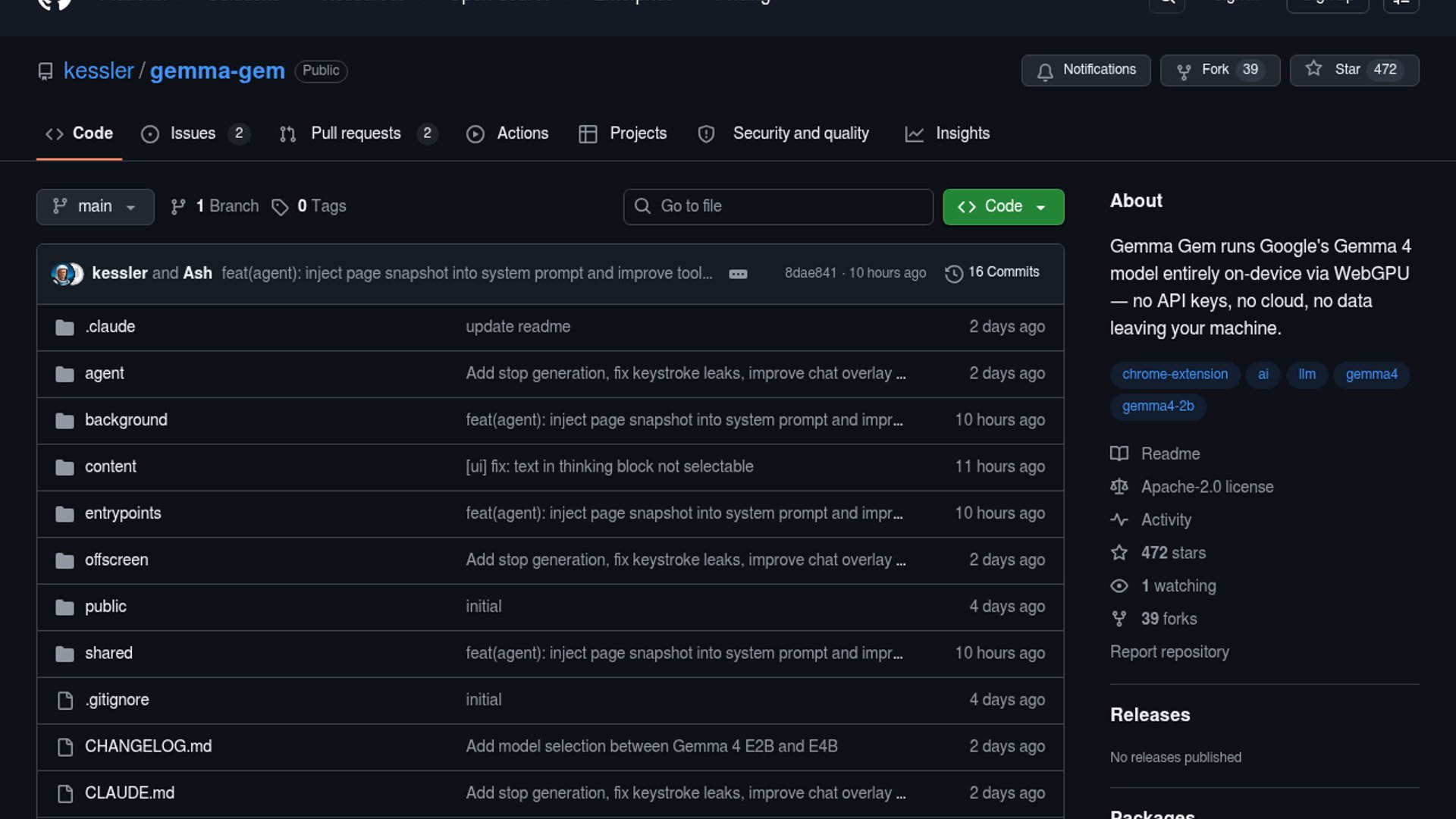Open the agent folder icon

click(x=64, y=374)
